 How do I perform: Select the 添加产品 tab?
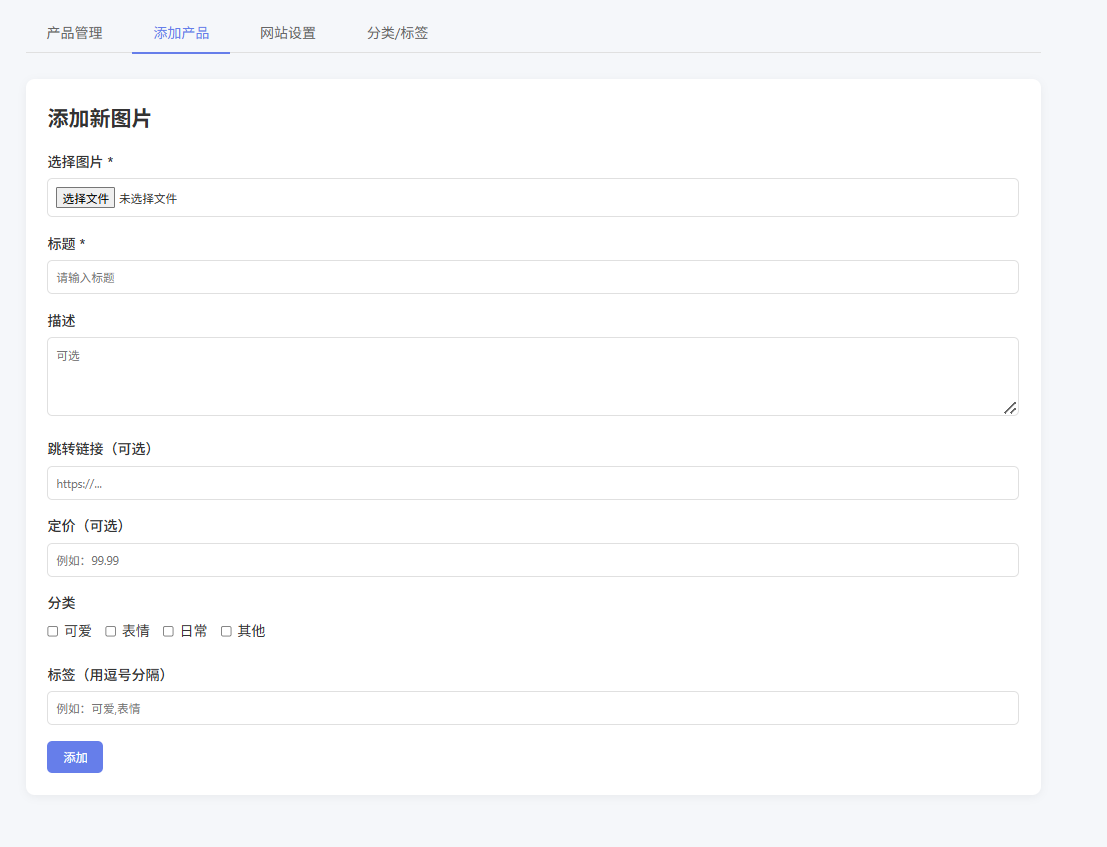tap(181, 33)
